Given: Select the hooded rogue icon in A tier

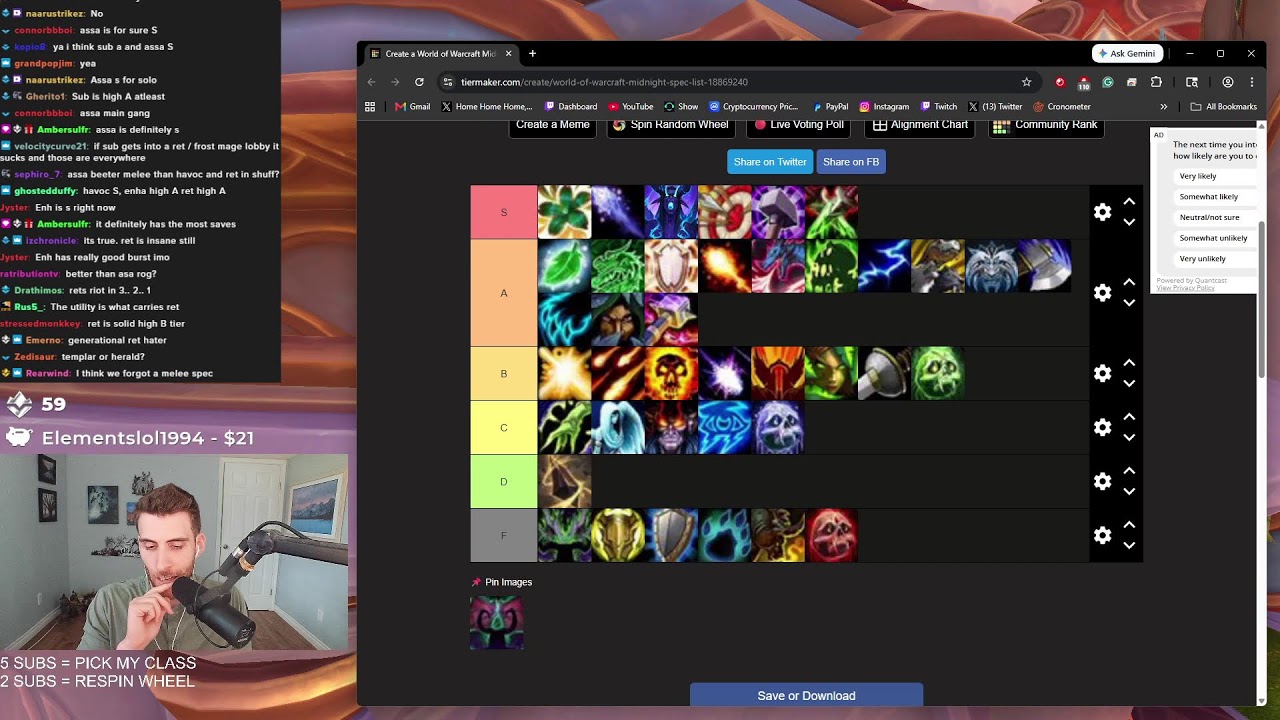Looking at the screenshot, I should (x=618, y=320).
